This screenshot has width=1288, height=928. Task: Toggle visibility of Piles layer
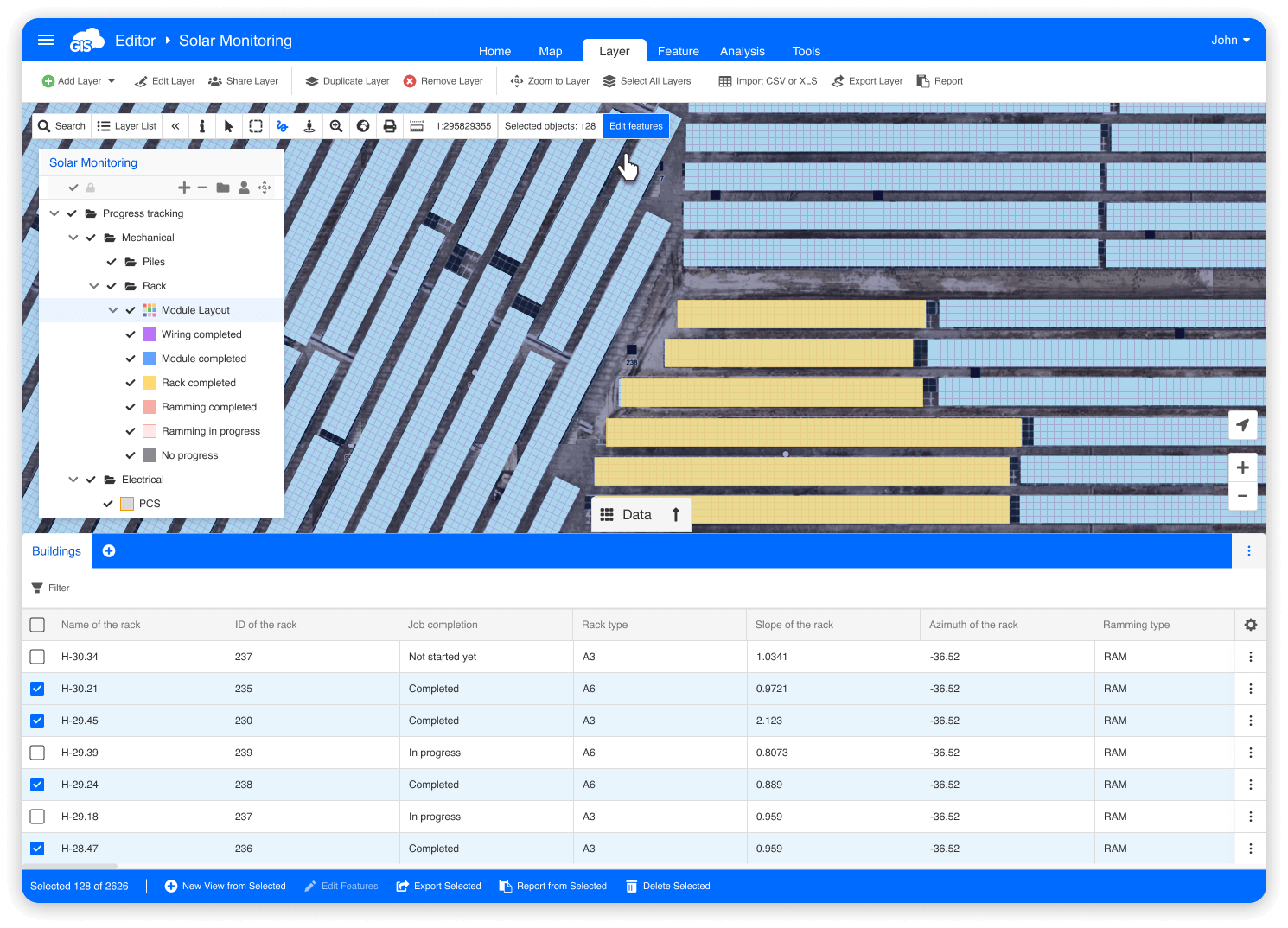pos(112,262)
